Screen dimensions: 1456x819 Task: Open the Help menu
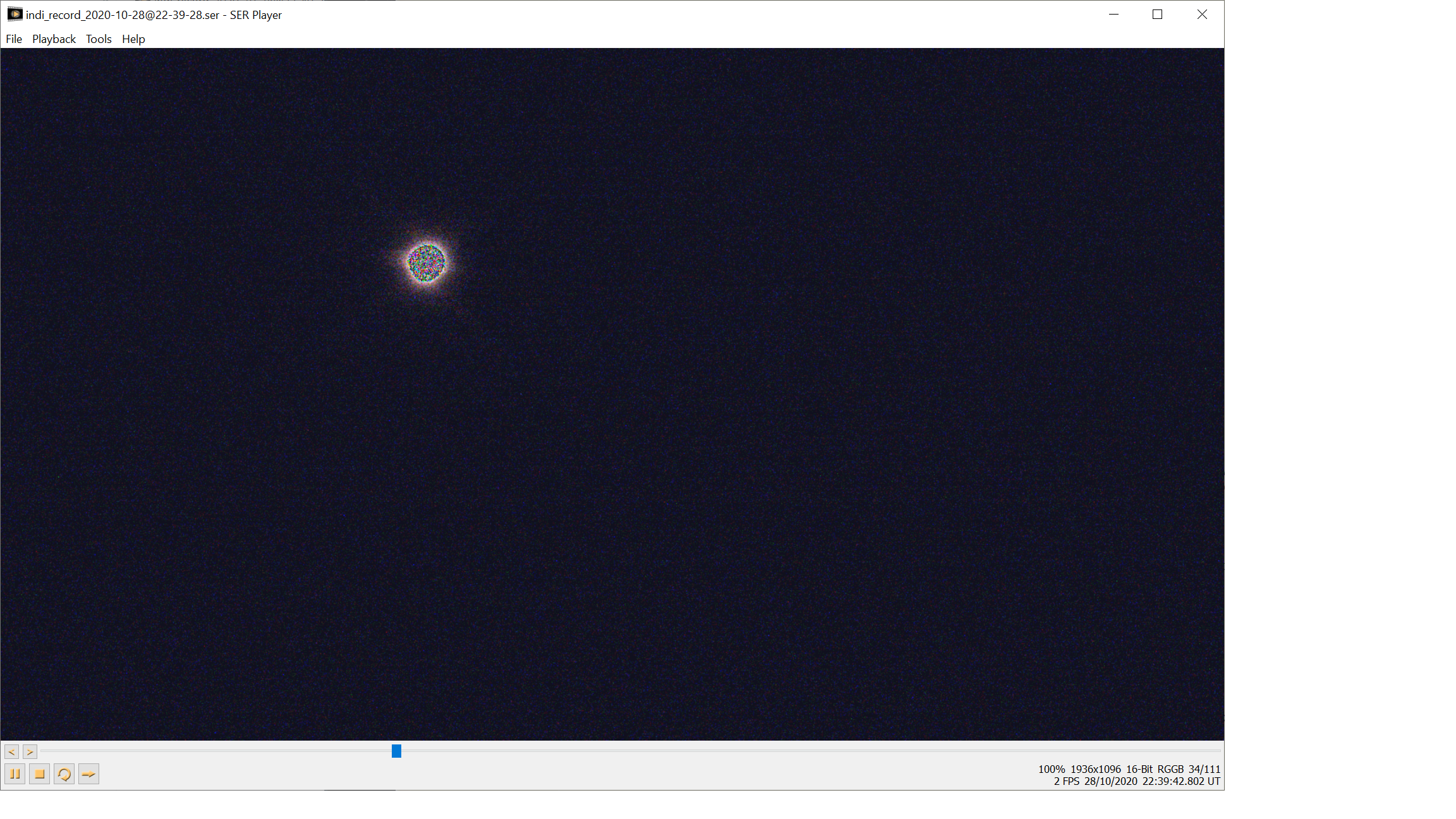click(133, 39)
